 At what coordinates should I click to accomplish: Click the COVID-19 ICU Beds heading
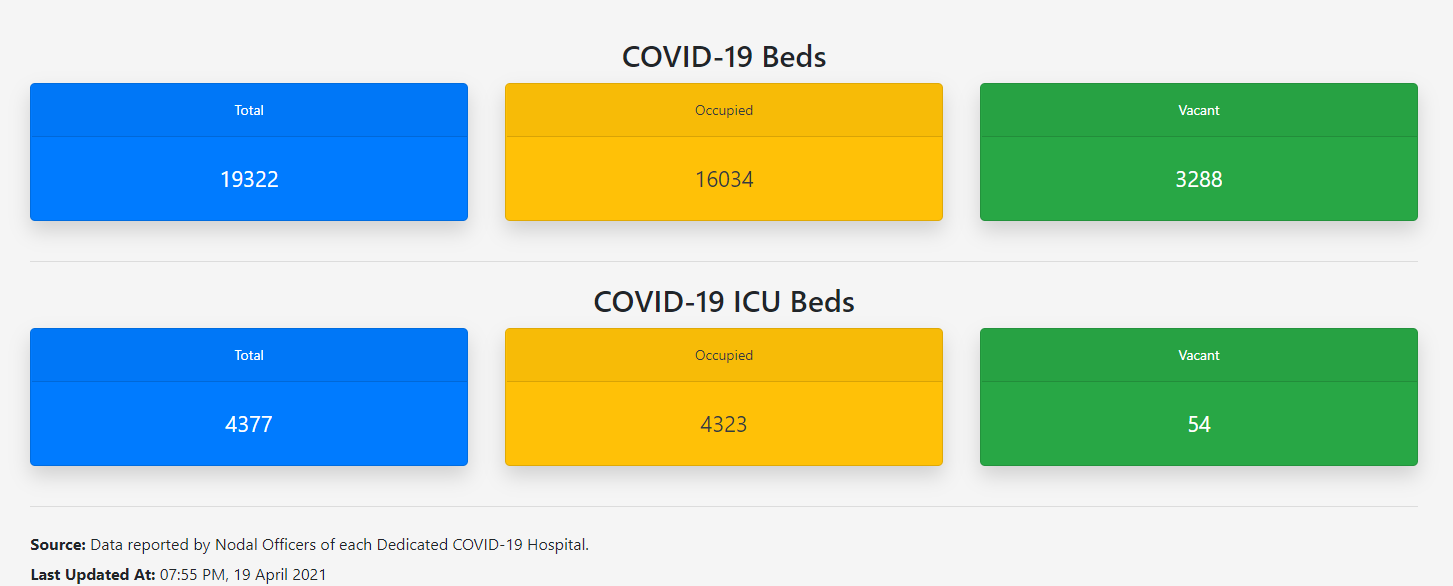tap(724, 302)
